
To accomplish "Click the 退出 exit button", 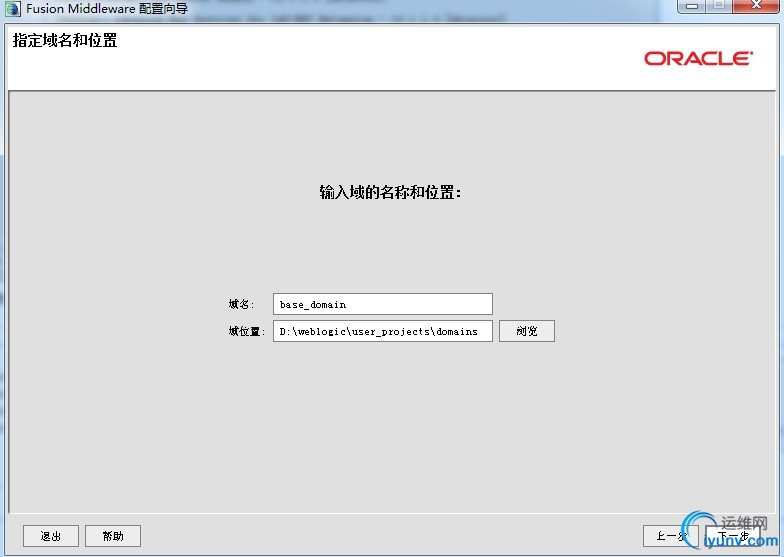I will click(x=50, y=536).
